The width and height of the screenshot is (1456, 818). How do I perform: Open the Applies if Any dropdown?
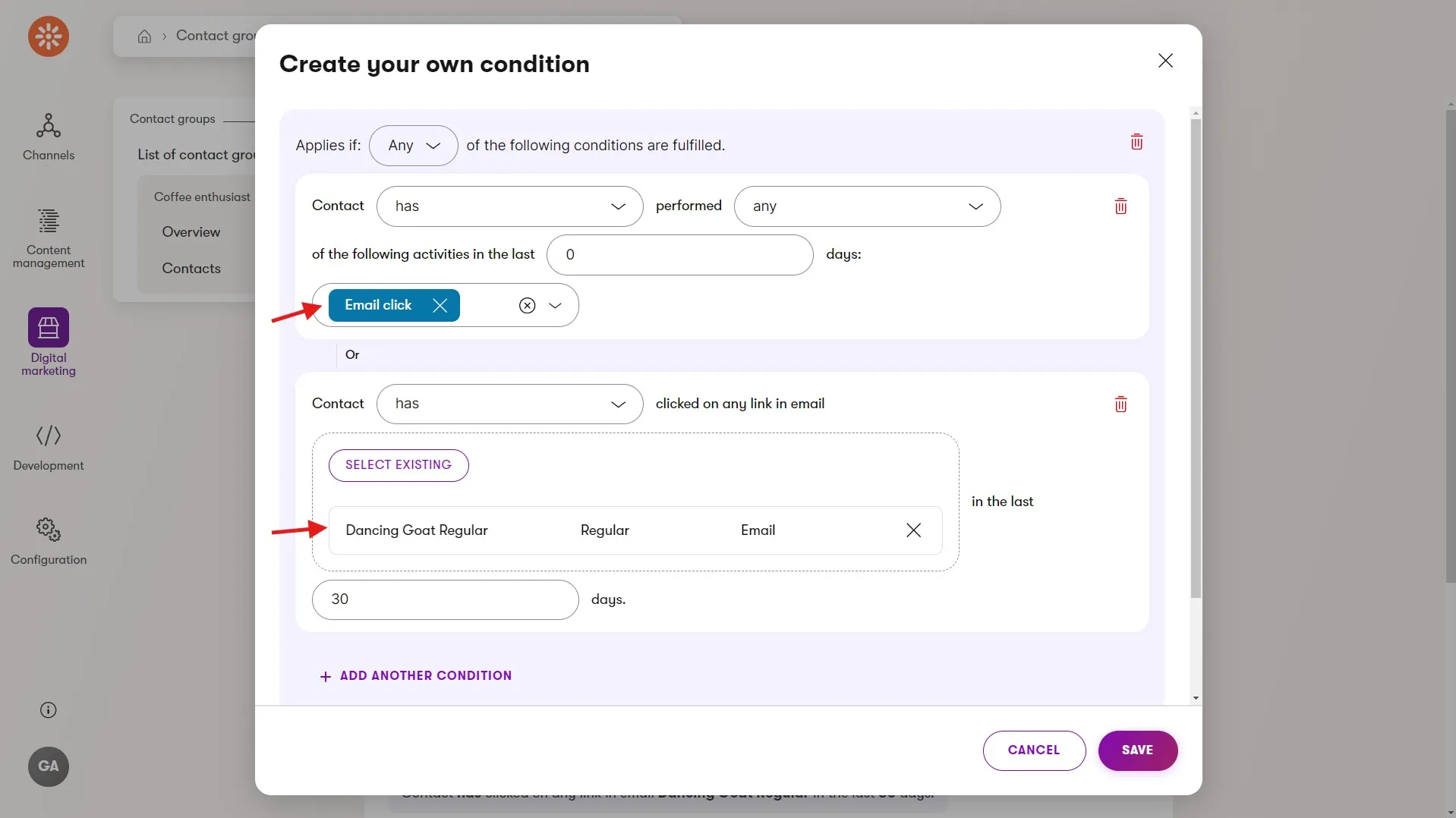414,146
